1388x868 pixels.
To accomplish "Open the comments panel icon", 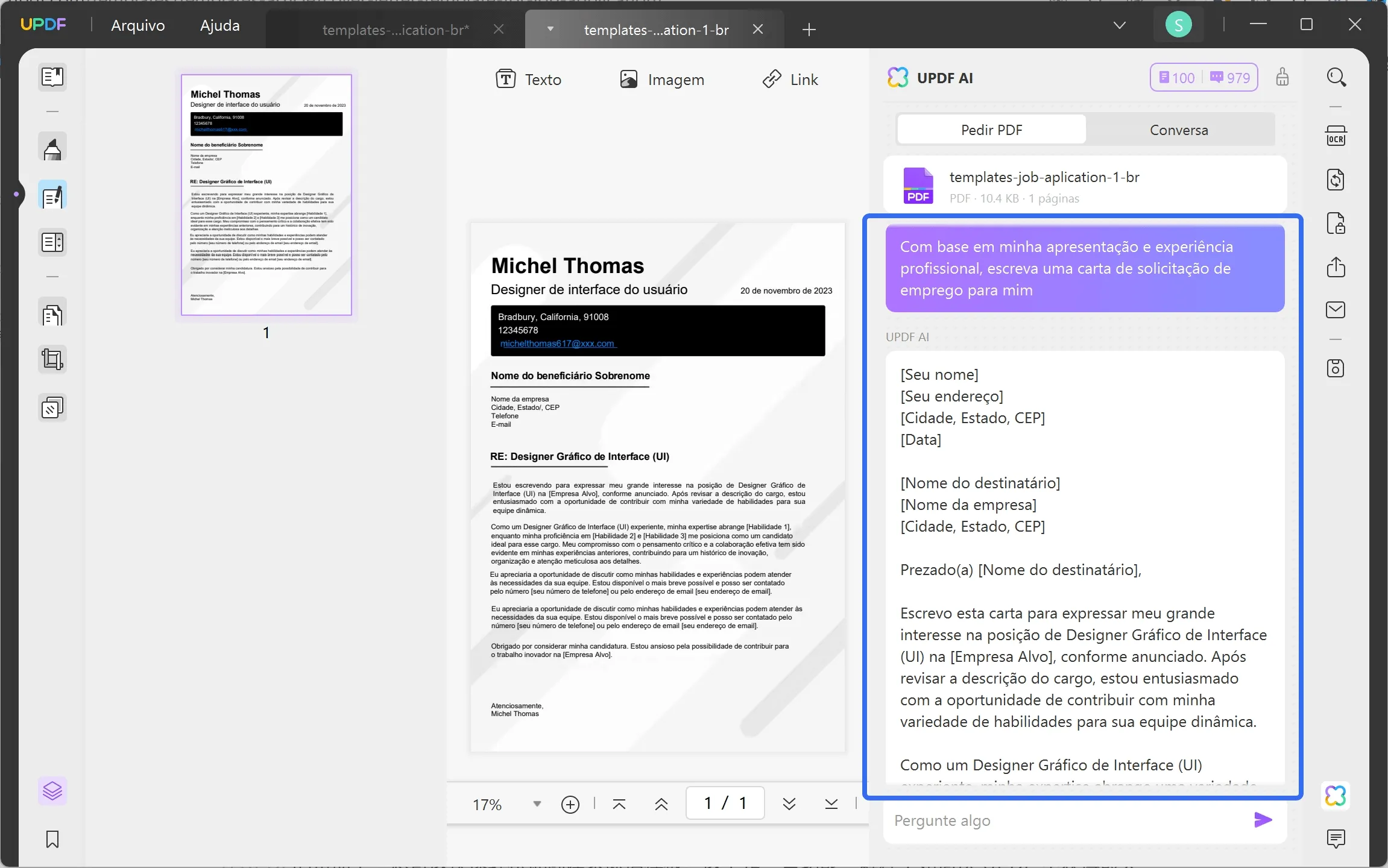I will click(x=1336, y=838).
